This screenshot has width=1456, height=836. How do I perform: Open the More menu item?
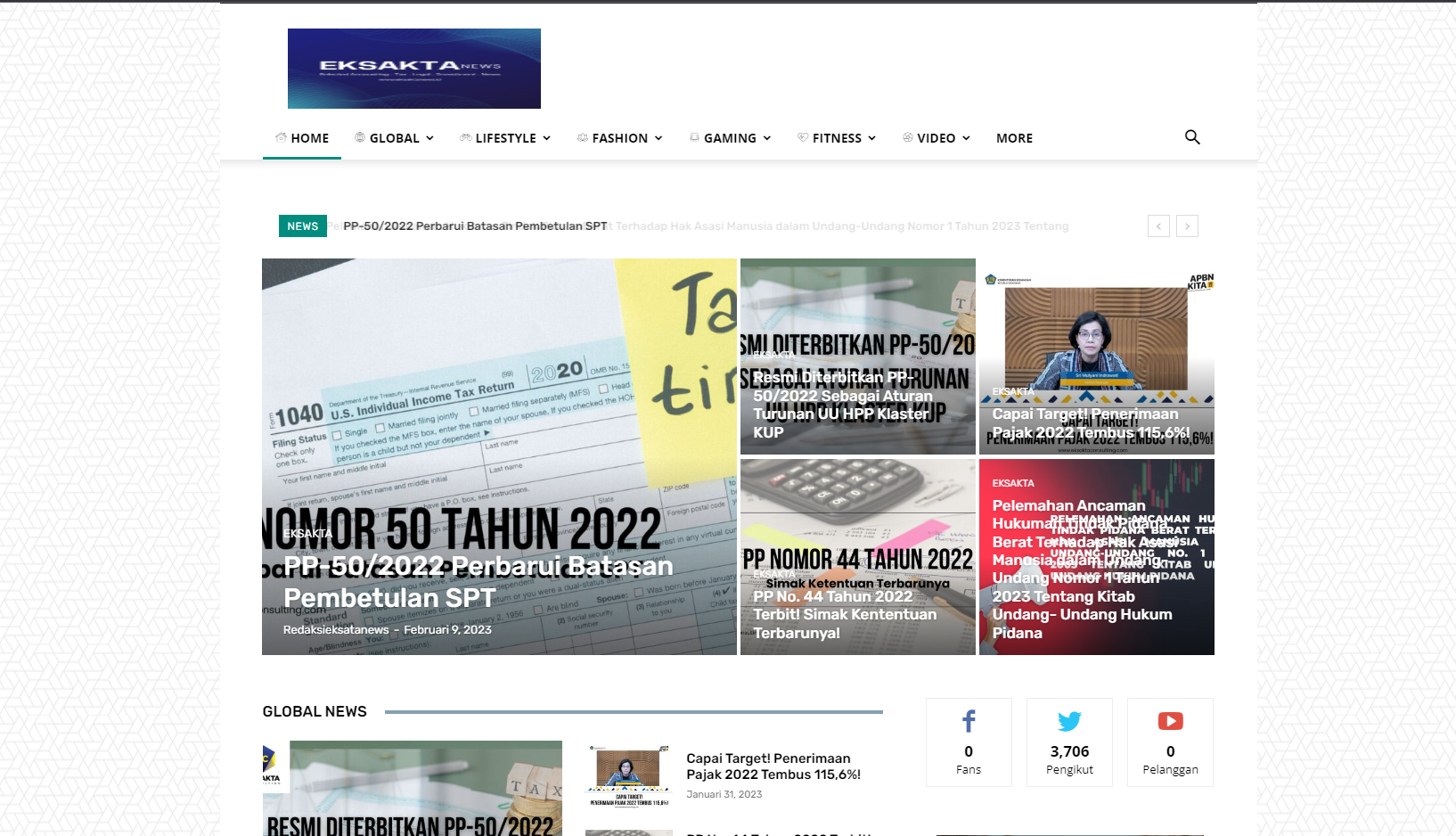point(1014,138)
